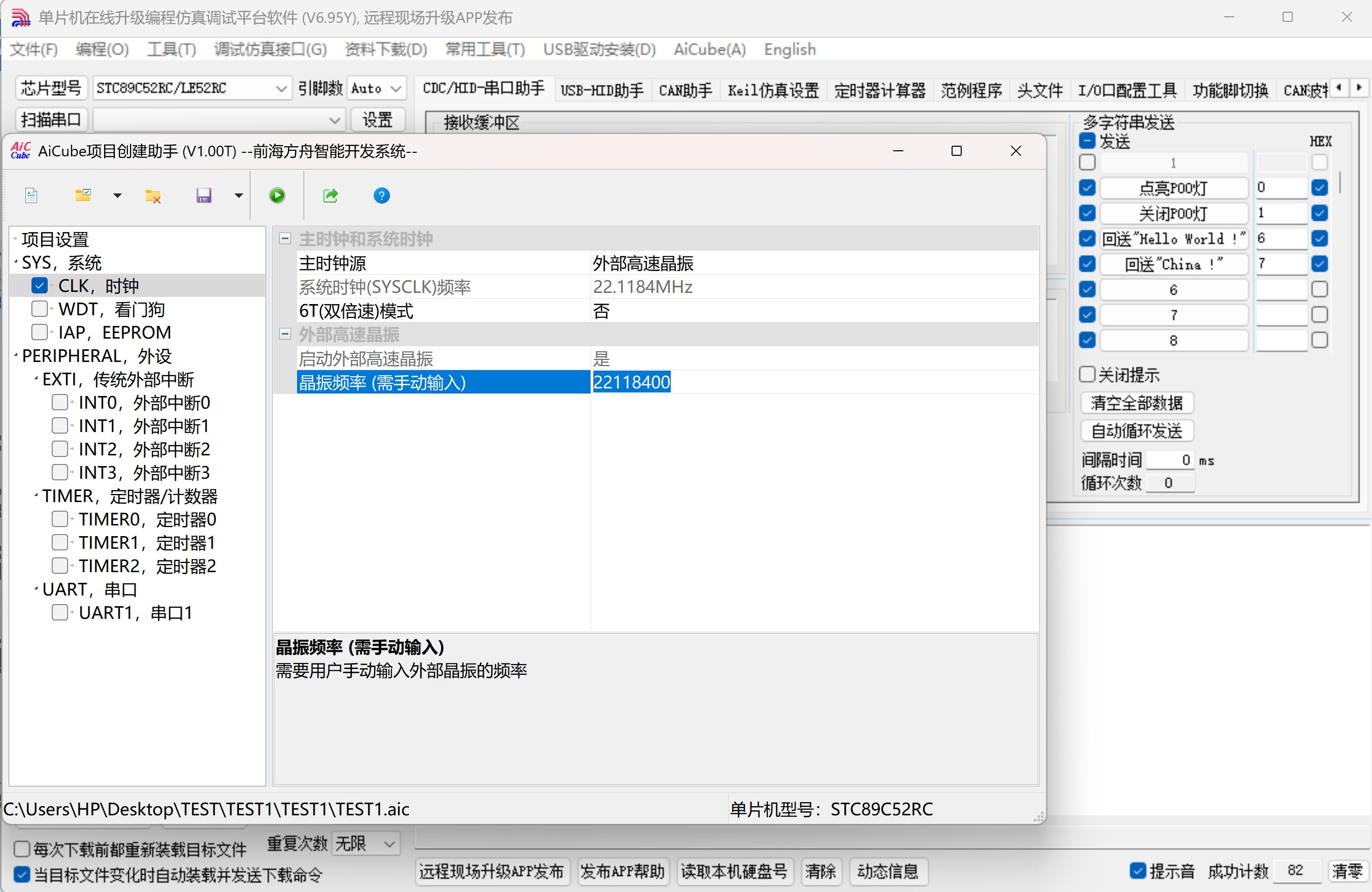
Task: Click the open project folder icon
Action: click(x=84, y=195)
